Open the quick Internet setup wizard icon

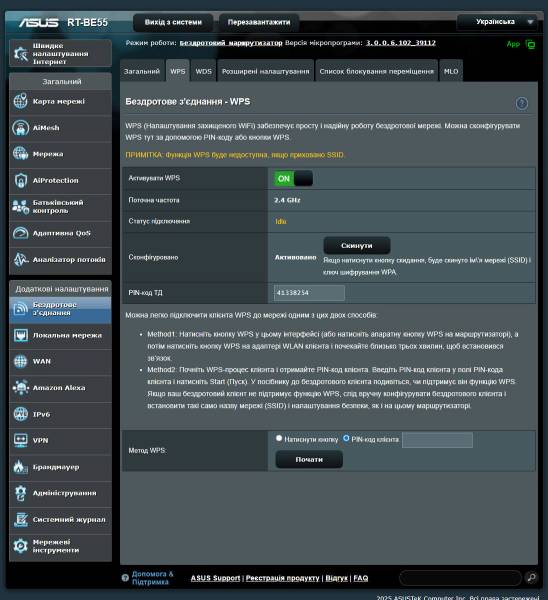[x=21, y=54]
